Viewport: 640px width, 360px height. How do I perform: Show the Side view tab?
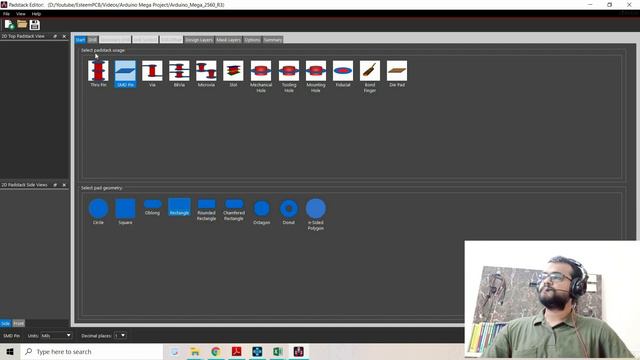click(6, 323)
